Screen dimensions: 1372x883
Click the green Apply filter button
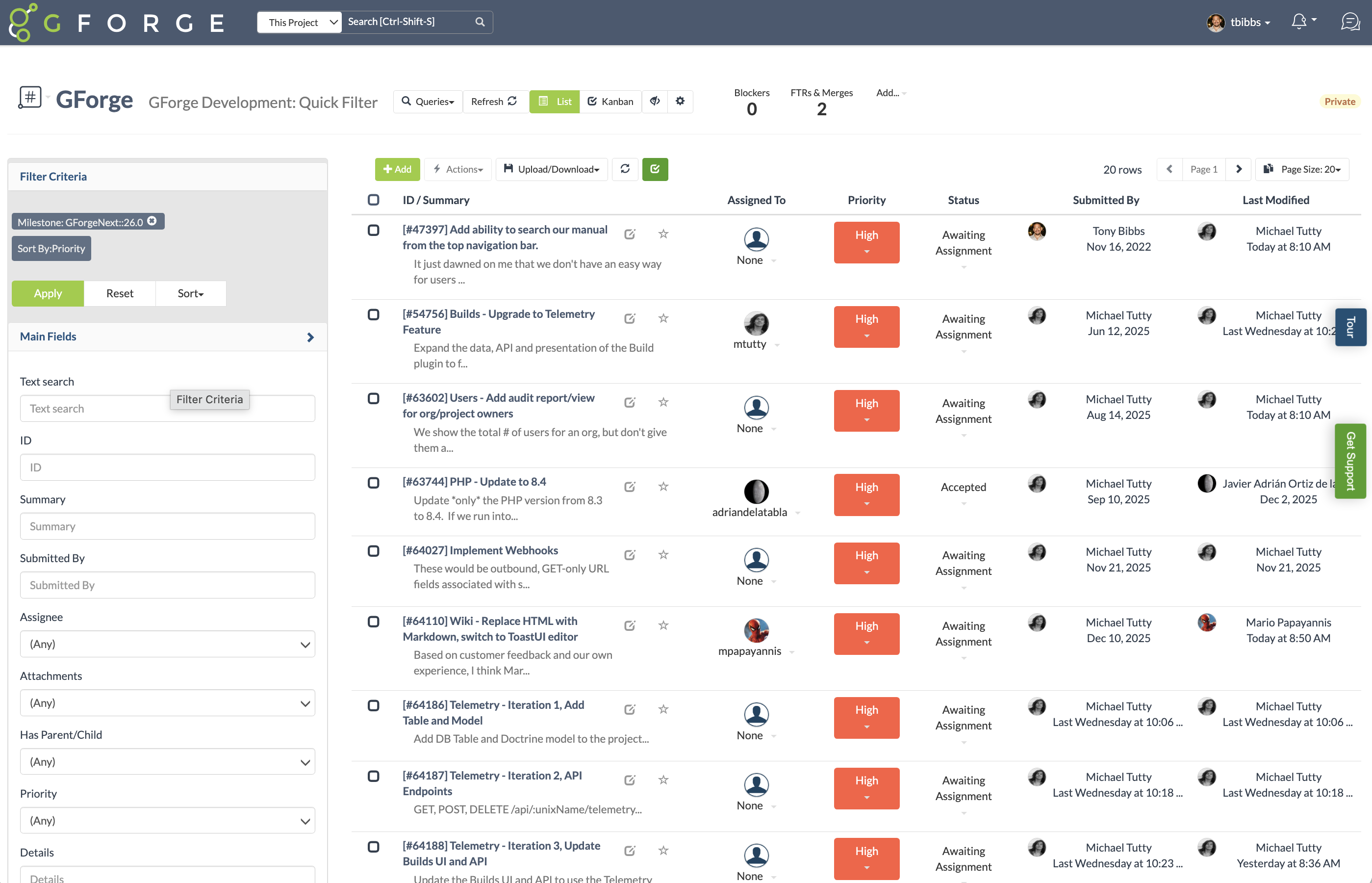pyautogui.click(x=48, y=293)
